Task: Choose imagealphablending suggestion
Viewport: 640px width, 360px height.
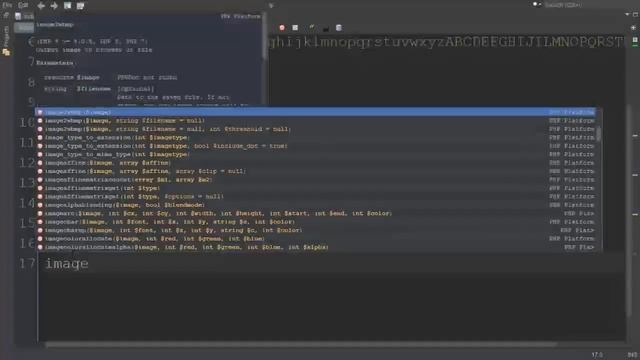Action: [315, 205]
